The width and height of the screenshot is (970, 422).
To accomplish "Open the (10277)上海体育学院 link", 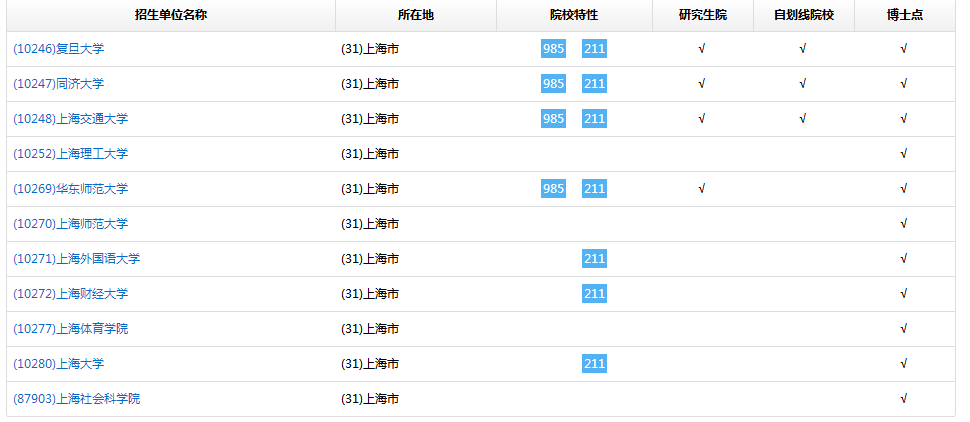I will tap(71, 329).
